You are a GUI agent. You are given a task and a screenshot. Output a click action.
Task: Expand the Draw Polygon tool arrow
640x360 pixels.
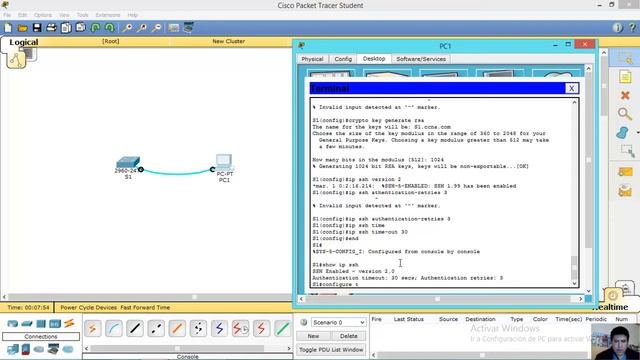(638, 133)
